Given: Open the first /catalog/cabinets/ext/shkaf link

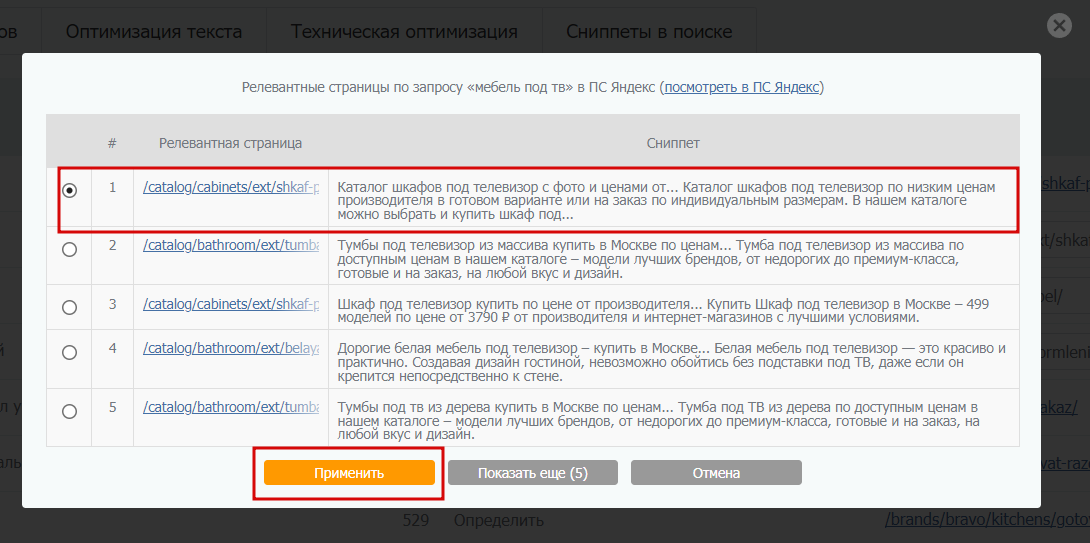Looking at the screenshot, I should click(231, 186).
